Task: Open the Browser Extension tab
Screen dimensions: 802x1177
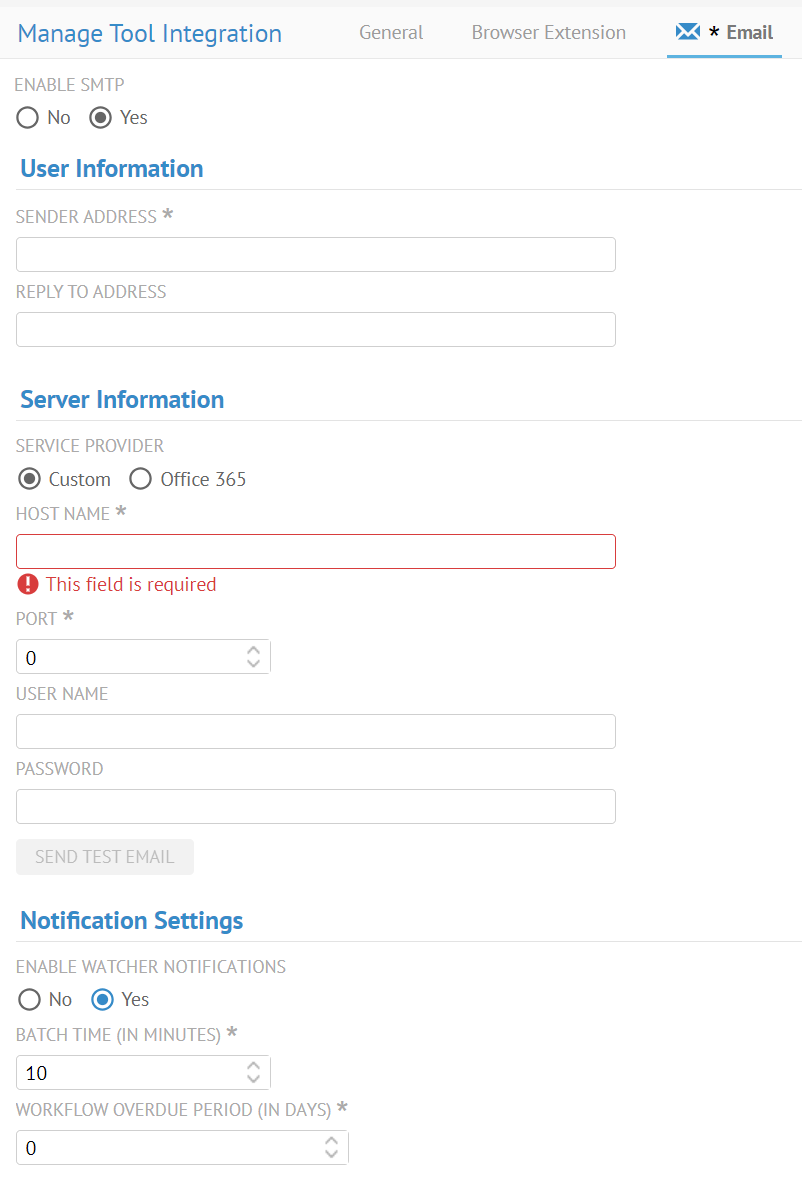Action: click(548, 33)
